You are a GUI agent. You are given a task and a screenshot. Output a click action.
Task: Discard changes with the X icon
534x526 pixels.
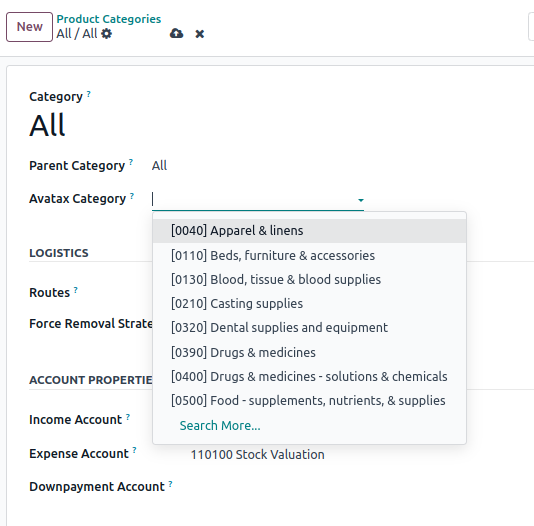tap(200, 34)
